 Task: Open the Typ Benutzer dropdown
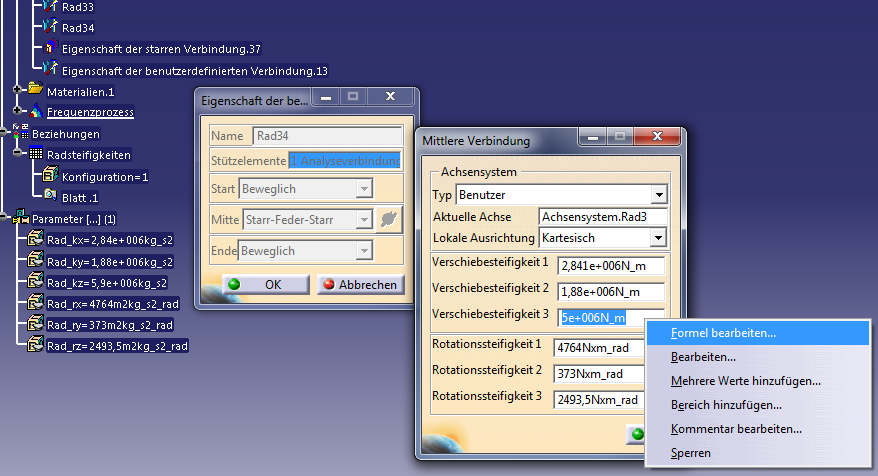point(659,195)
